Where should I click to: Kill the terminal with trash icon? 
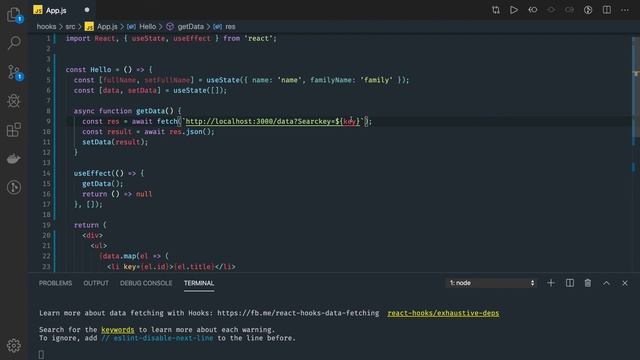(588, 283)
